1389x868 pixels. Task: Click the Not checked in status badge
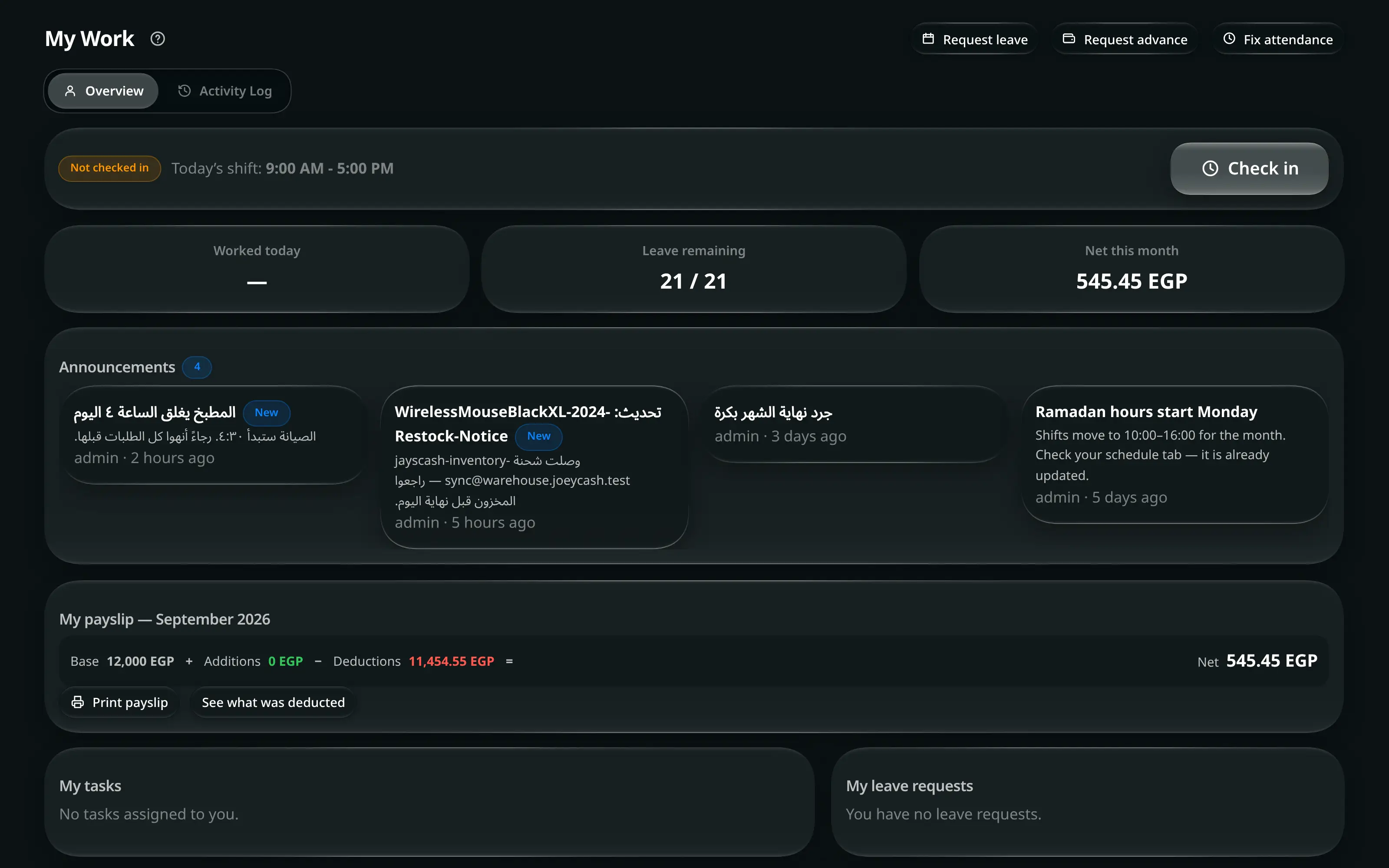coord(109,168)
